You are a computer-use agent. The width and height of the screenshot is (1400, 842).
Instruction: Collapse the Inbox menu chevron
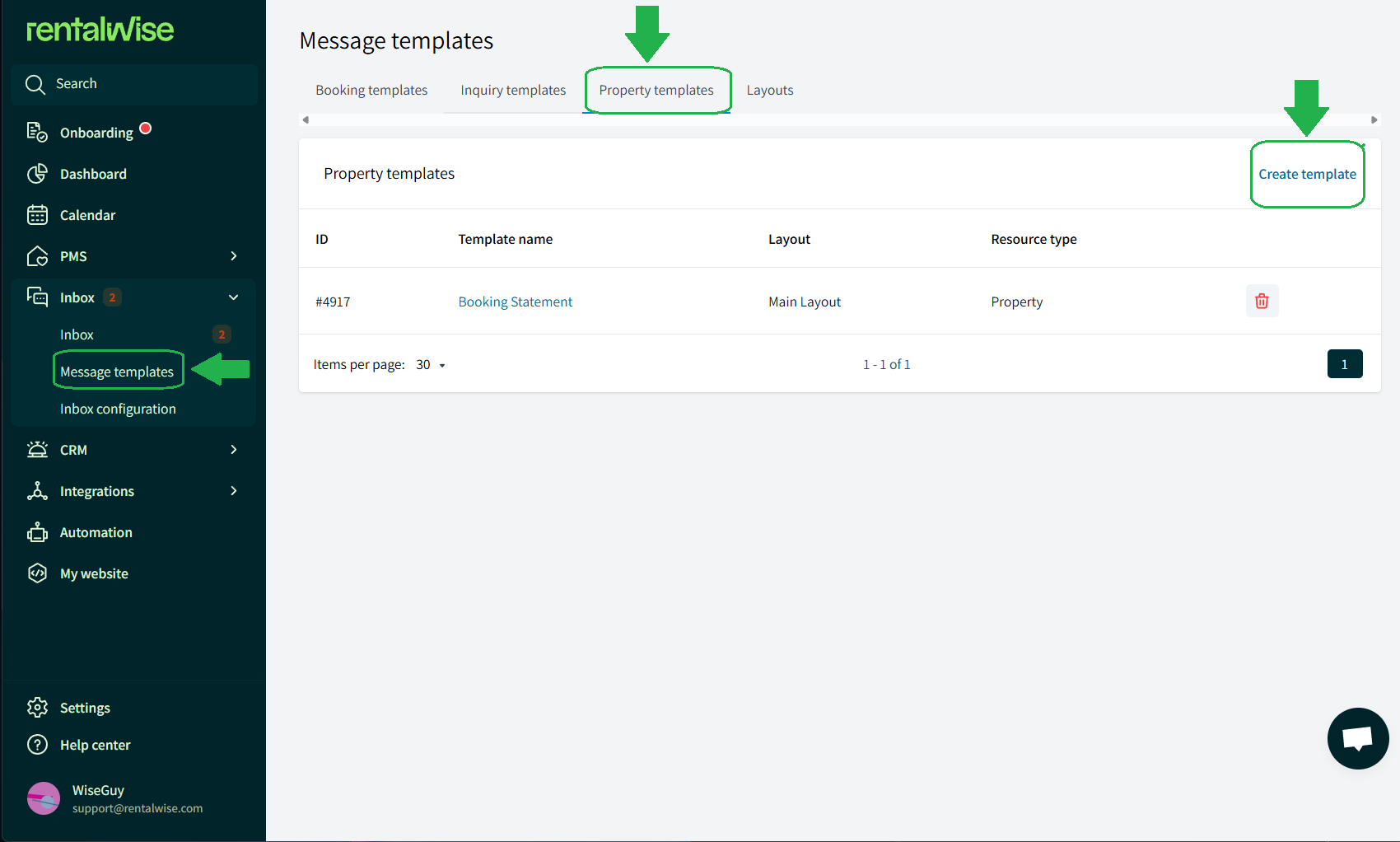tap(234, 297)
